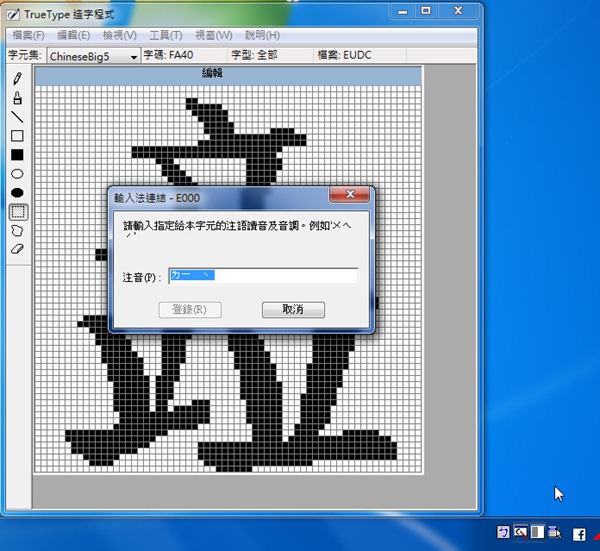The height and width of the screenshot is (551, 600).
Task: Select the hollow ellipse tool
Action: point(17,174)
